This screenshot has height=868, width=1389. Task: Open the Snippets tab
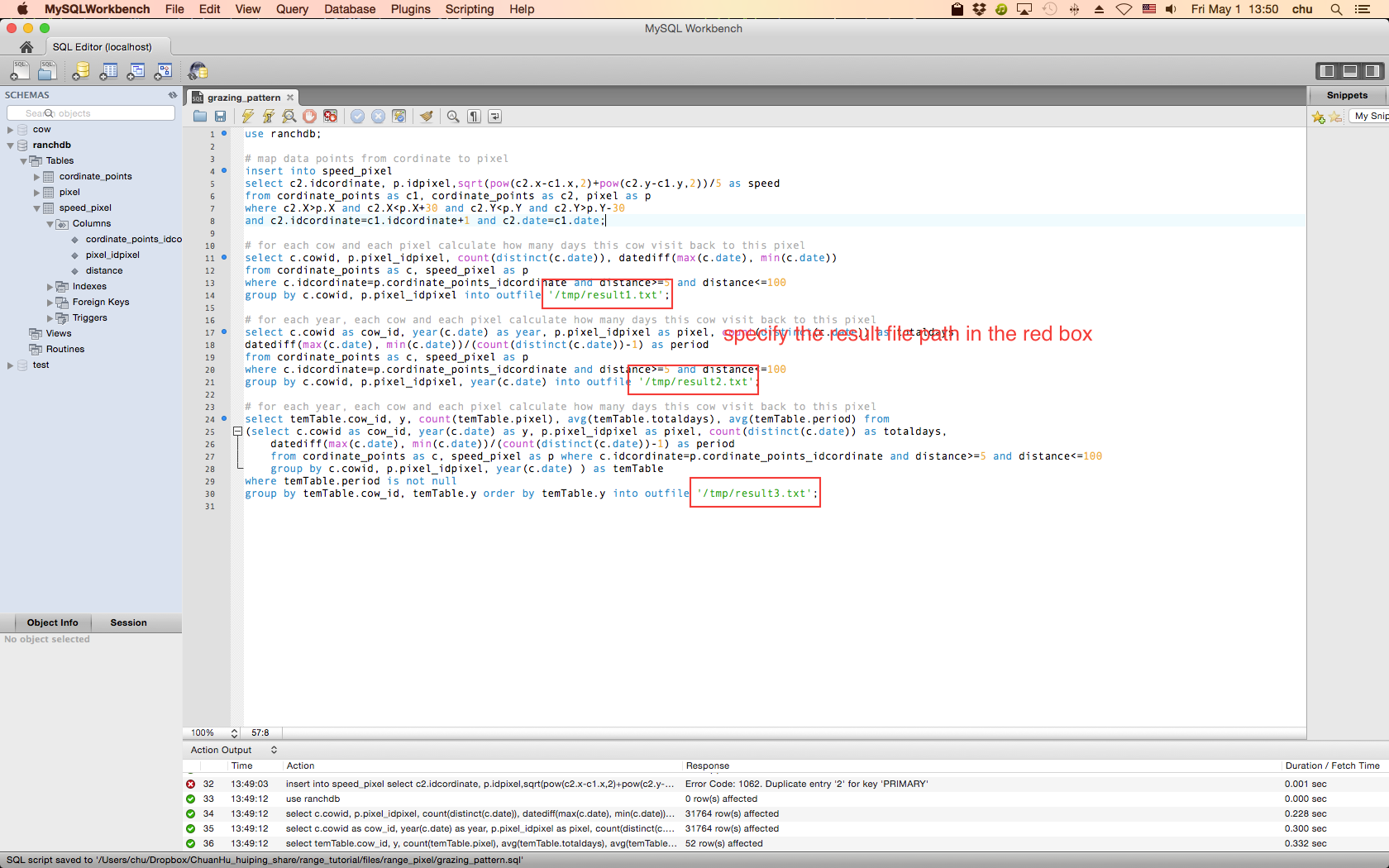[x=1347, y=95]
